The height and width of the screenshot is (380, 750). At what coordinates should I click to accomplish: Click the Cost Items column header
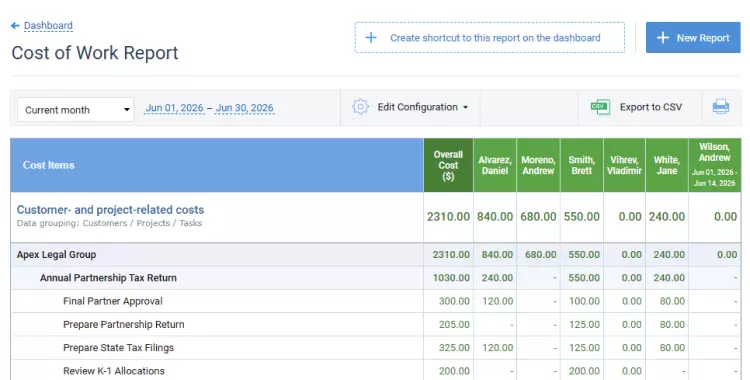point(217,165)
